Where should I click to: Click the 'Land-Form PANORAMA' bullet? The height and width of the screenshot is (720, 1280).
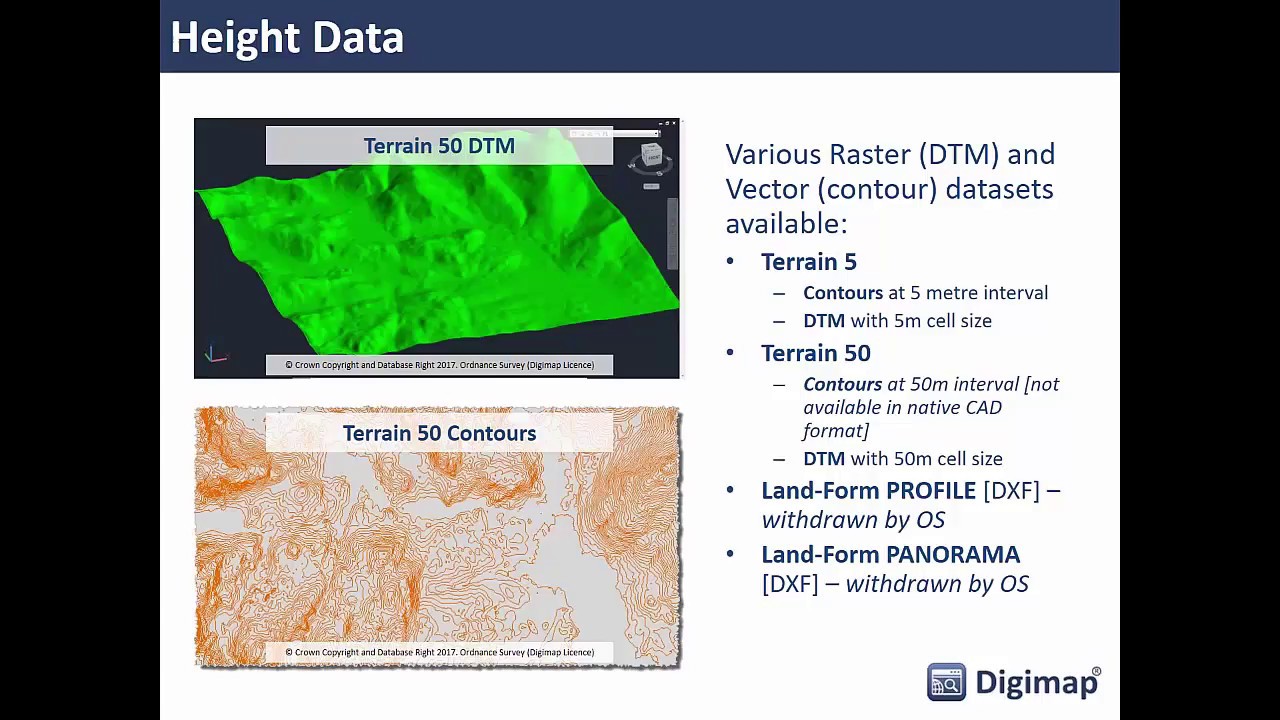click(x=894, y=569)
